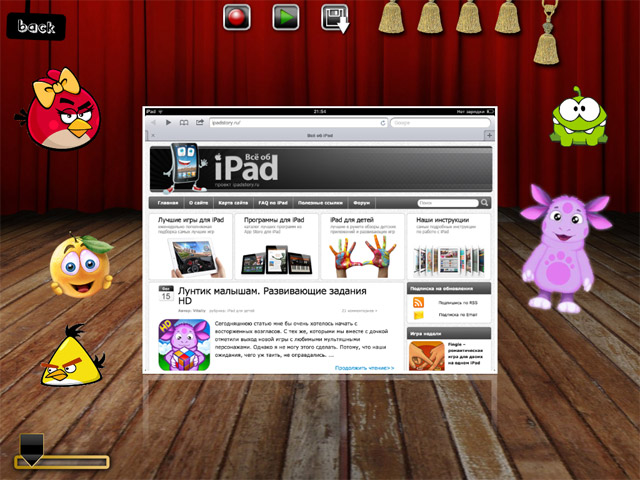Click the magnifier icon beside the site search
This screenshot has width=640, height=480.
484,203
